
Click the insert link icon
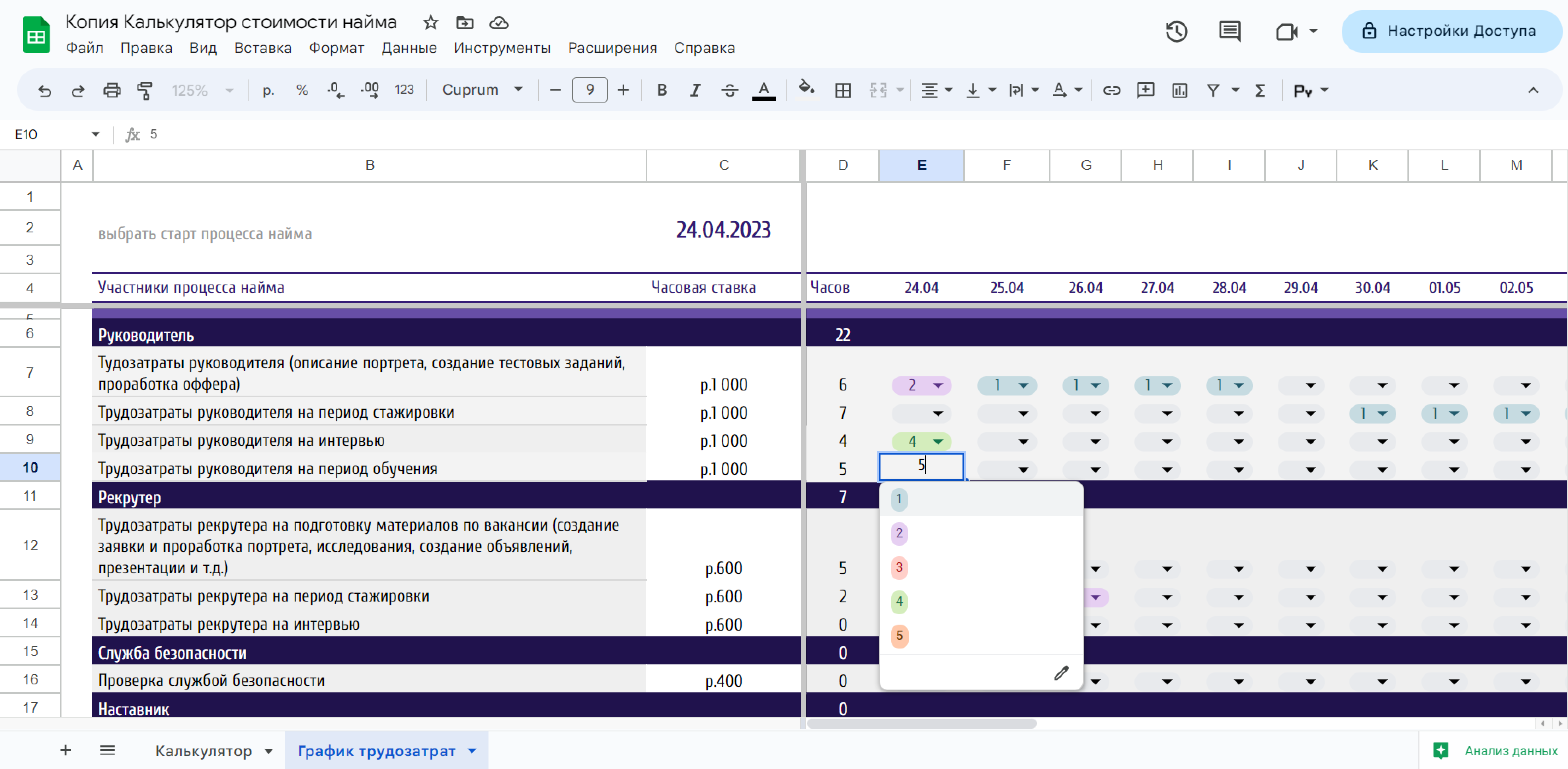(x=1111, y=90)
